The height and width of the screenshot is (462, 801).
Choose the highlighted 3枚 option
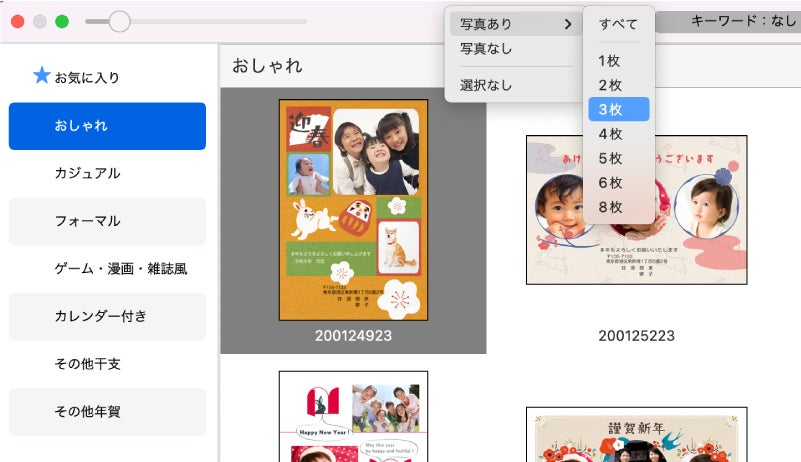(619, 109)
